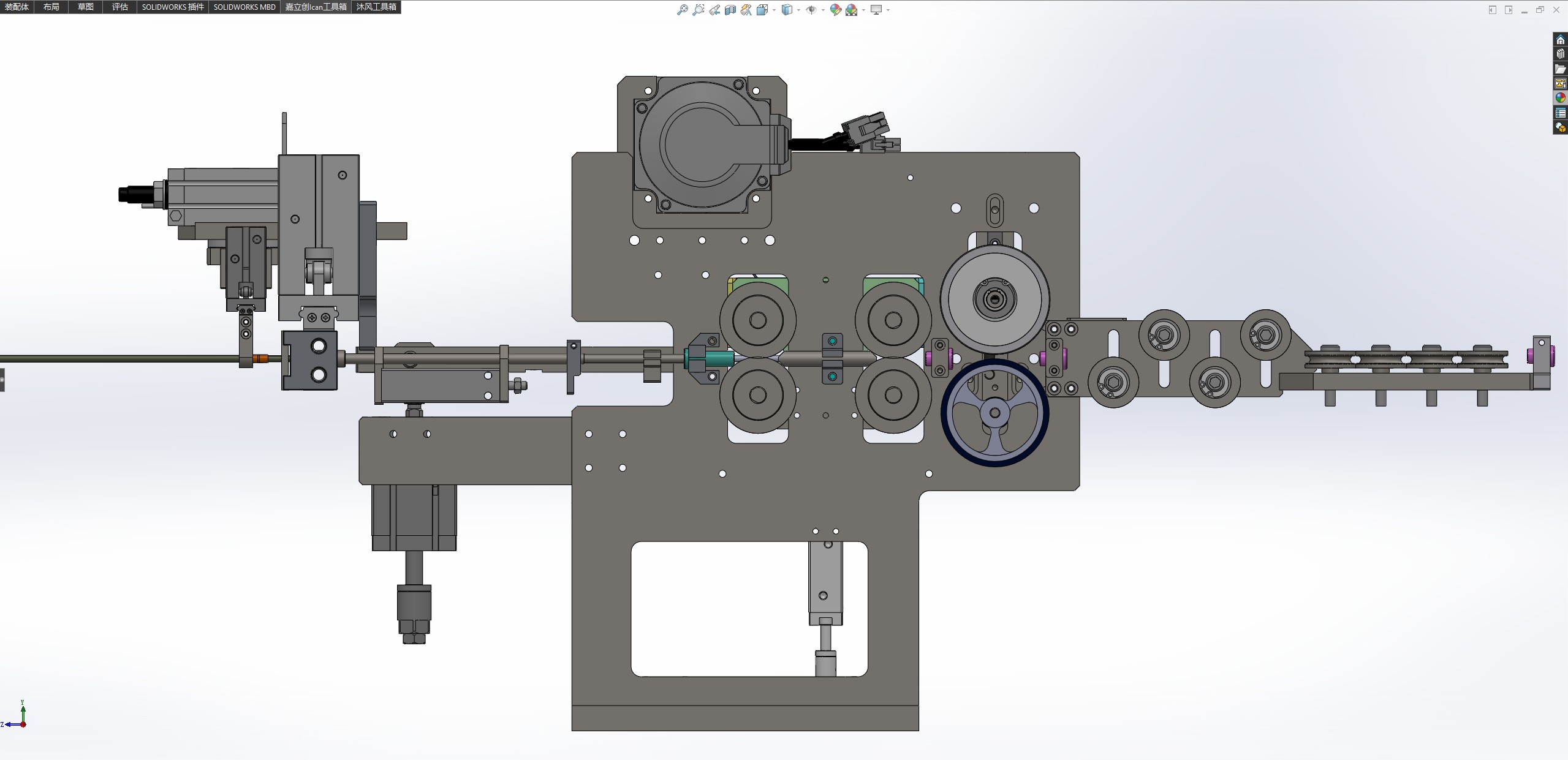Image resolution: width=1568 pixels, height=760 pixels.
Task: Select the Zoom to Area tool
Action: click(698, 10)
